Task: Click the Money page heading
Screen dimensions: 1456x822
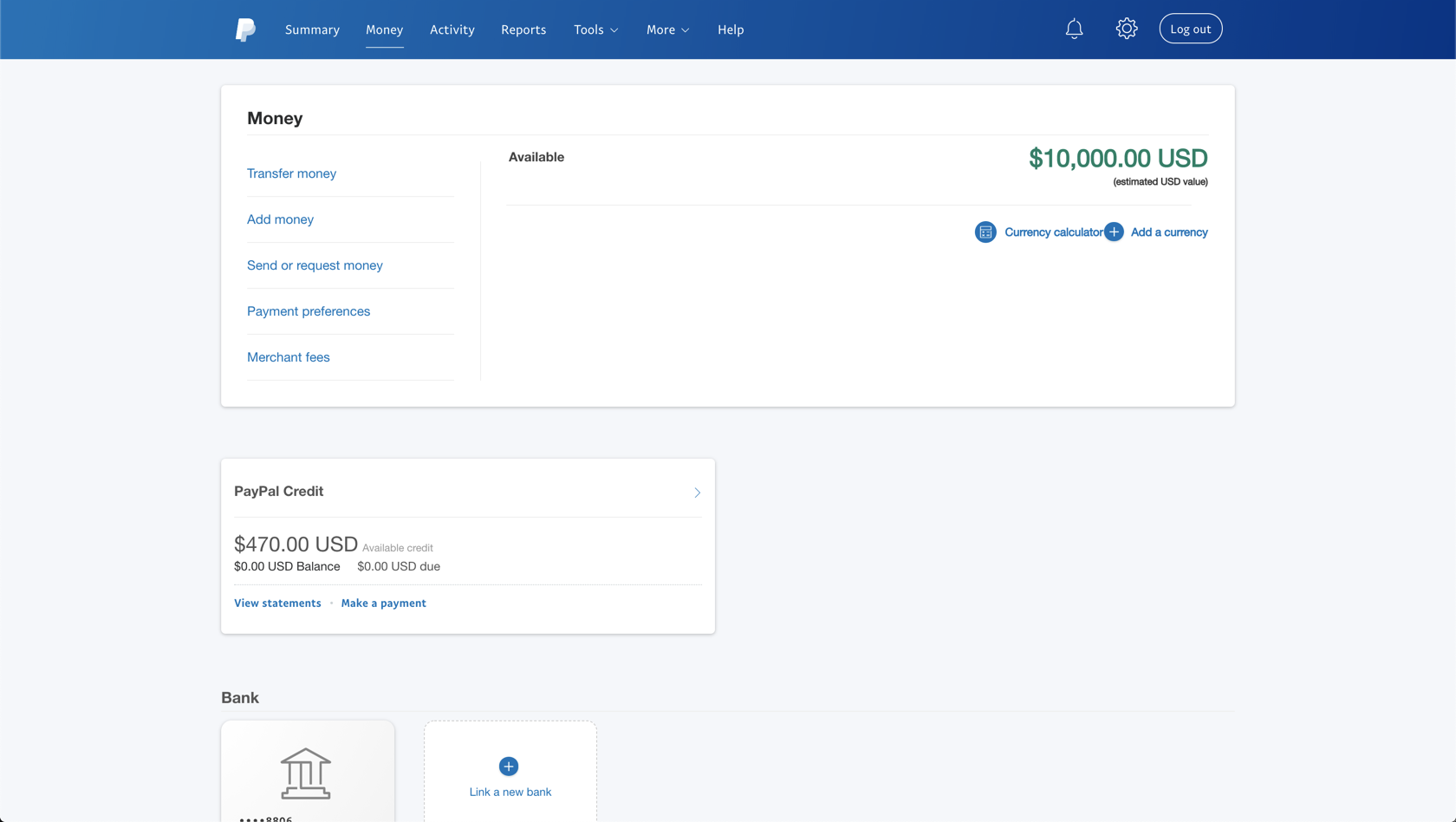Action: coord(275,118)
